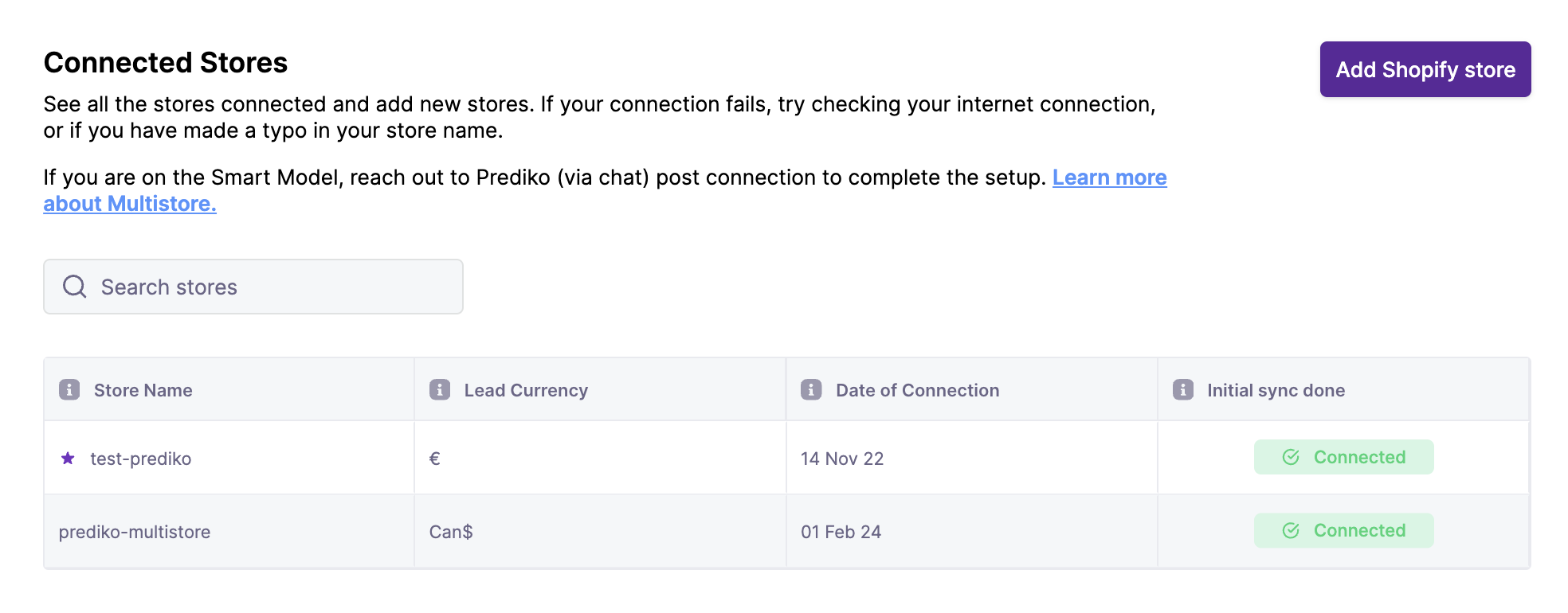Focus the Search stores input field
The image size is (1568, 613).
click(x=271, y=287)
